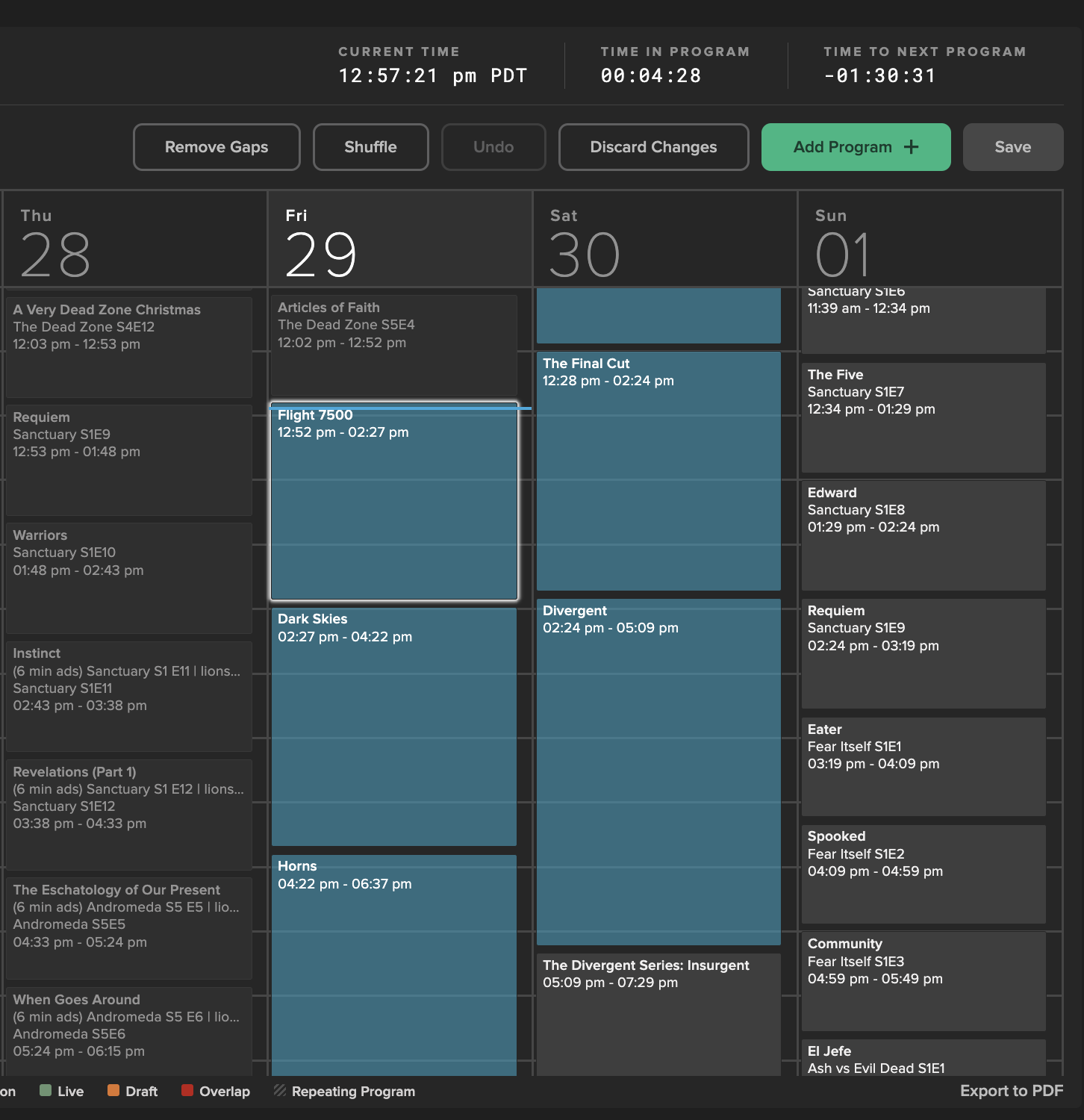
Task: Select Edward Sanctuary S1E8 on Sunday
Action: coord(923,535)
